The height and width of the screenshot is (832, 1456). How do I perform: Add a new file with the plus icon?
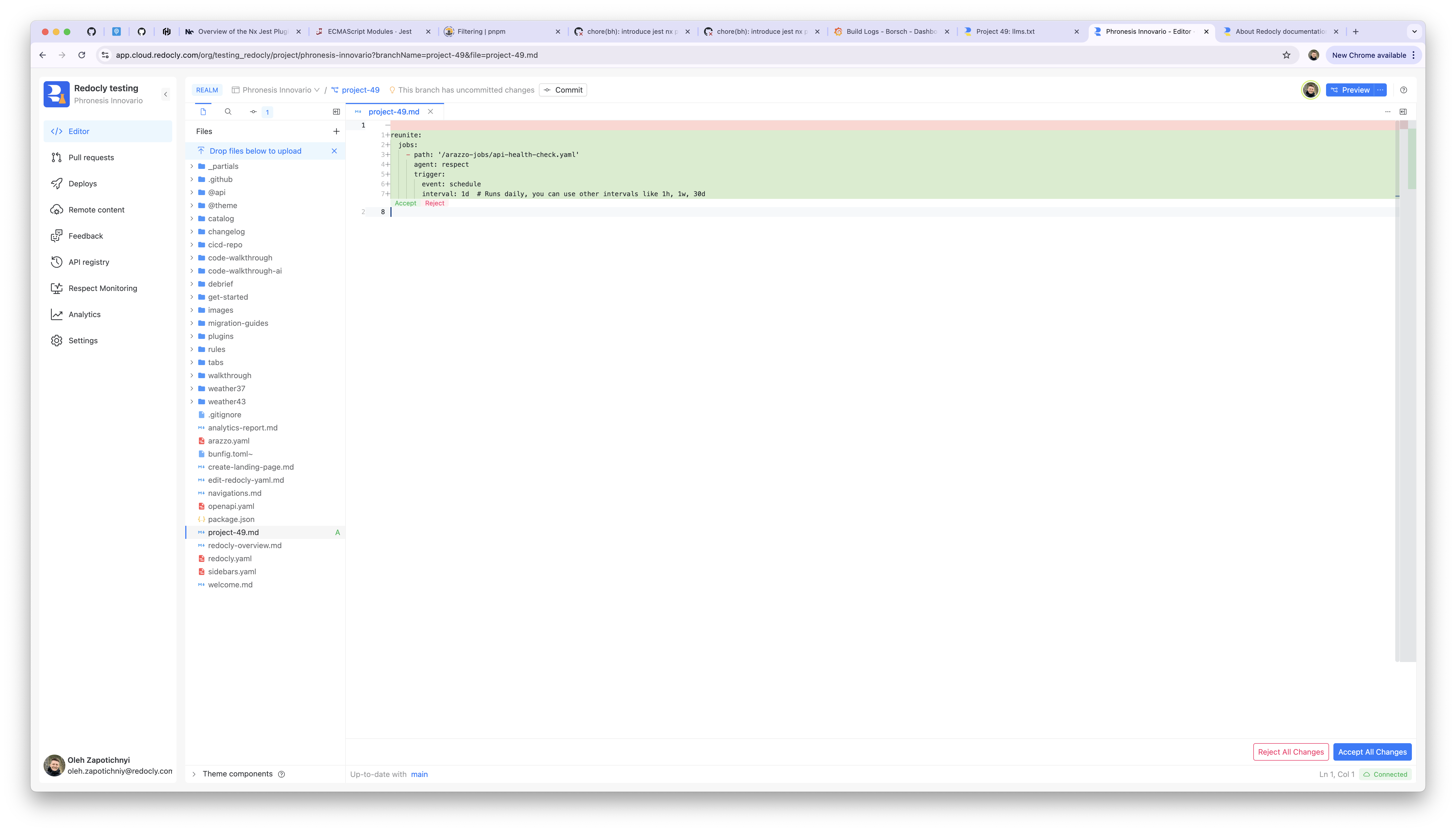336,131
